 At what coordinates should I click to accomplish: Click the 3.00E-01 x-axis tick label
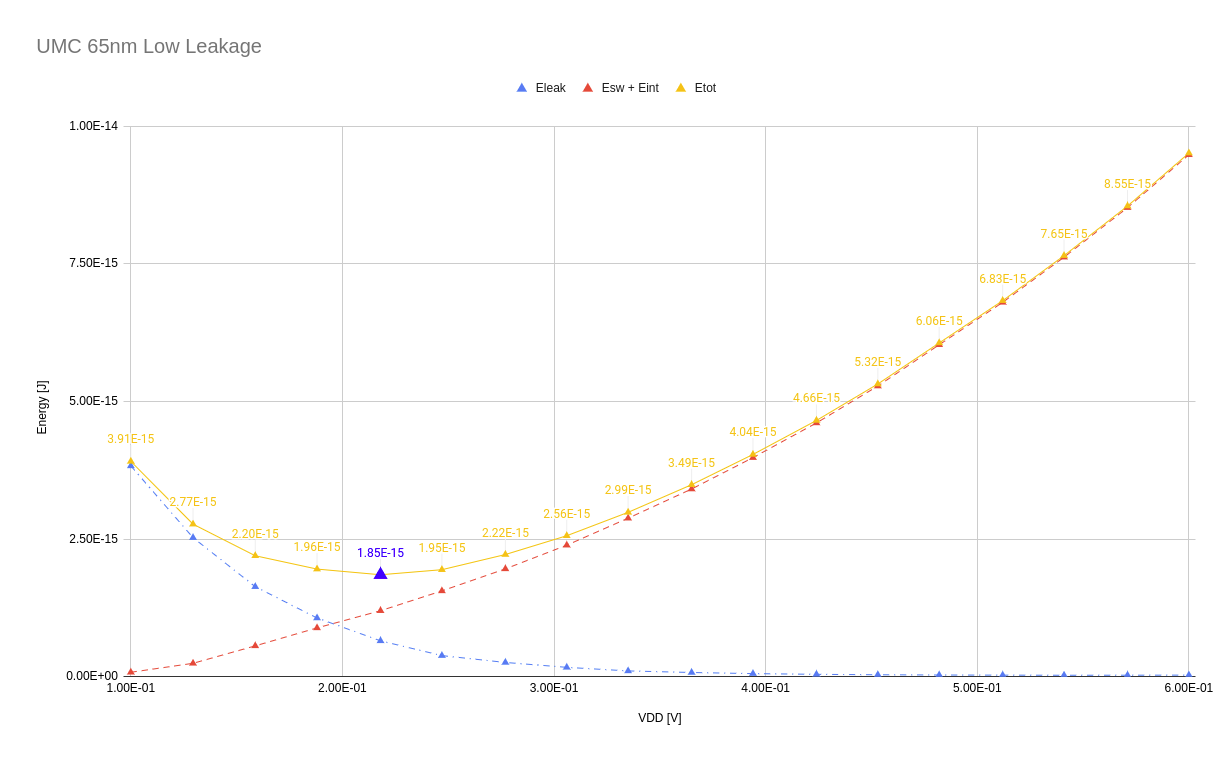[x=554, y=688]
